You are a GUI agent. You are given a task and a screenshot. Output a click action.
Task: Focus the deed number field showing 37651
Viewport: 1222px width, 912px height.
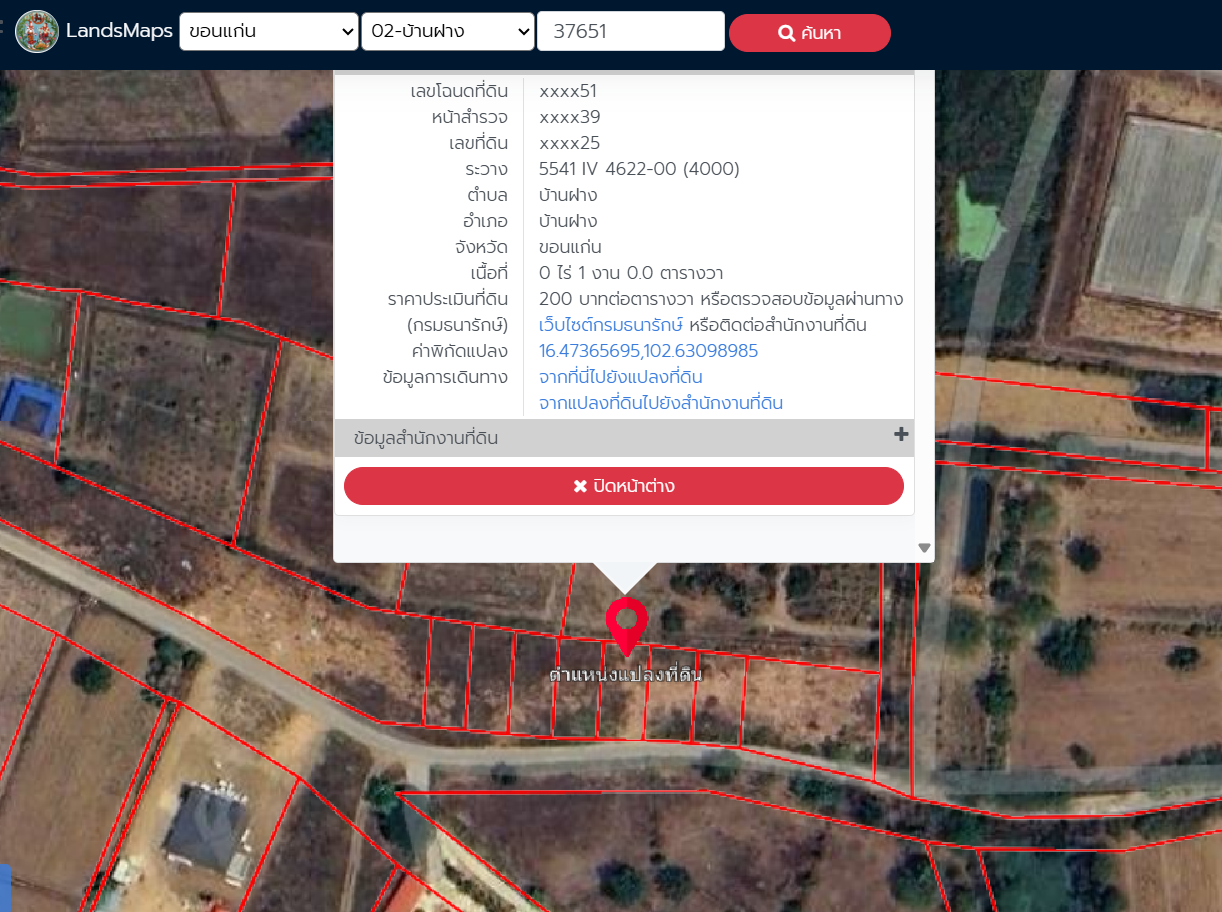pyautogui.click(x=630, y=32)
